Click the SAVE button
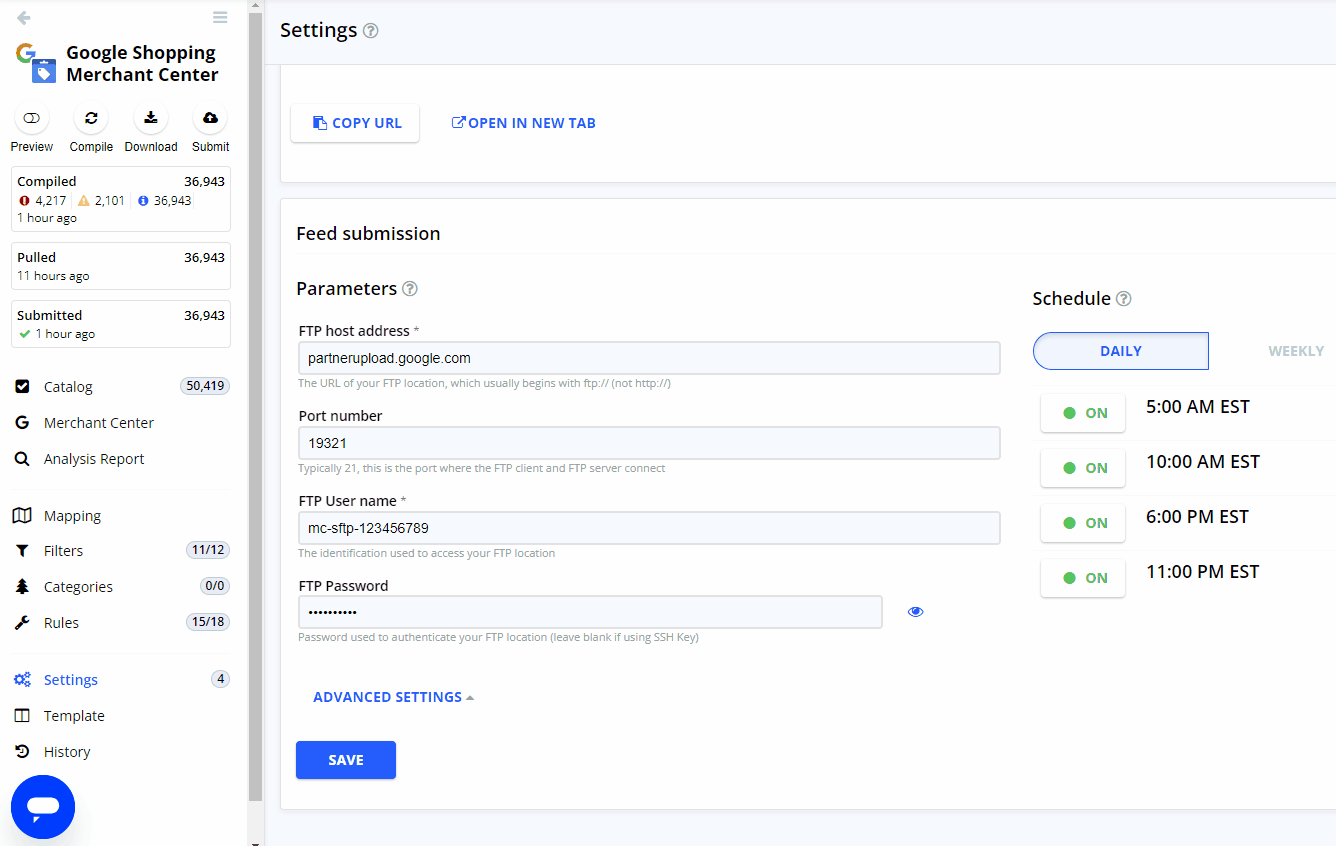Image resolution: width=1336 pixels, height=846 pixels. coord(346,760)
